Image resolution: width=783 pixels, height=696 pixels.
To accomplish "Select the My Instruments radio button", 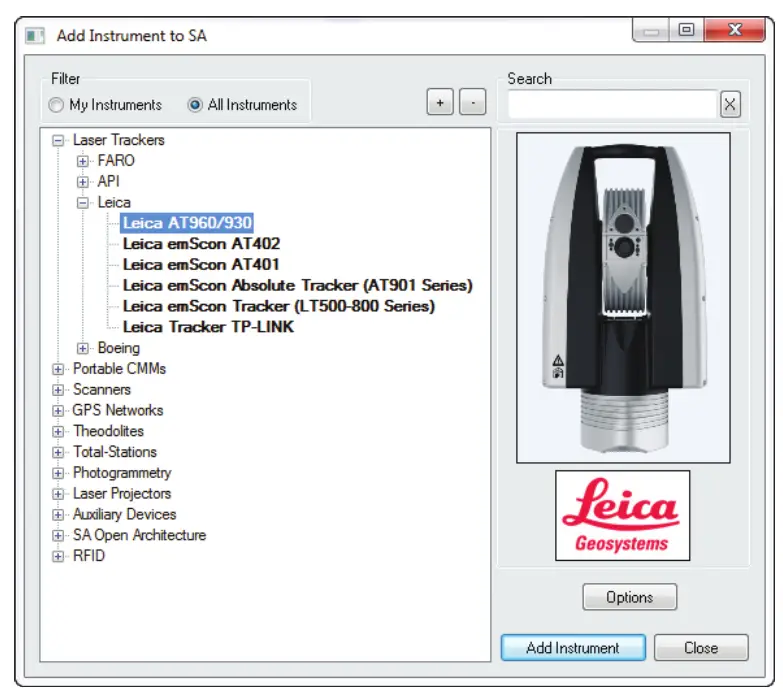I will coord(56,105).
